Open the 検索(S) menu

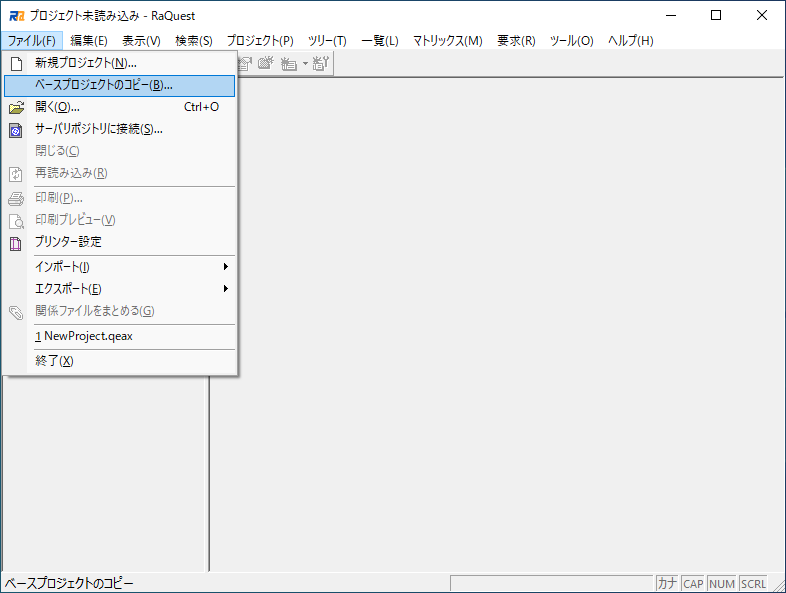click(193, 41)
